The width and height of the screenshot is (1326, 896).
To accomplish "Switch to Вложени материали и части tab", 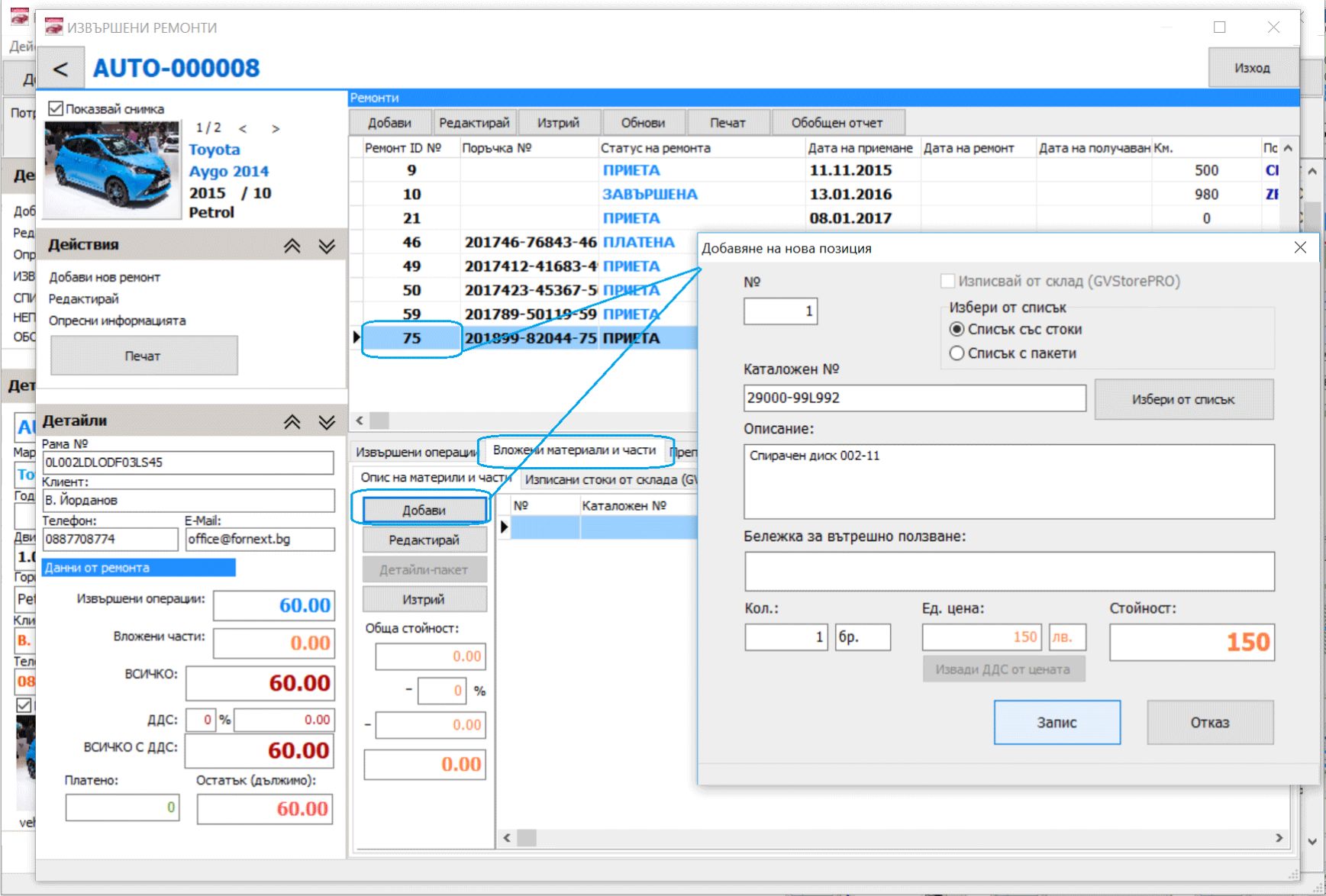I will [x=574, y=450].
